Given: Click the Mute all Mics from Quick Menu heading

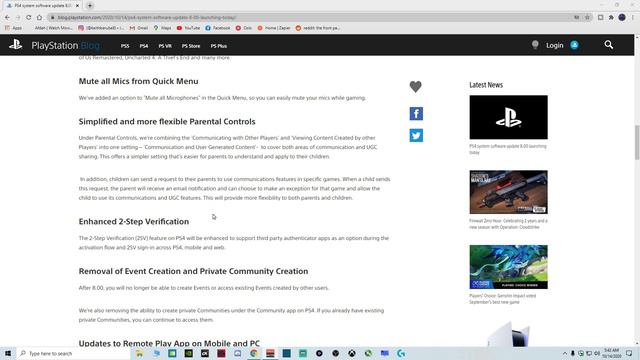Looking at the screenshot, I should [138, 81].
